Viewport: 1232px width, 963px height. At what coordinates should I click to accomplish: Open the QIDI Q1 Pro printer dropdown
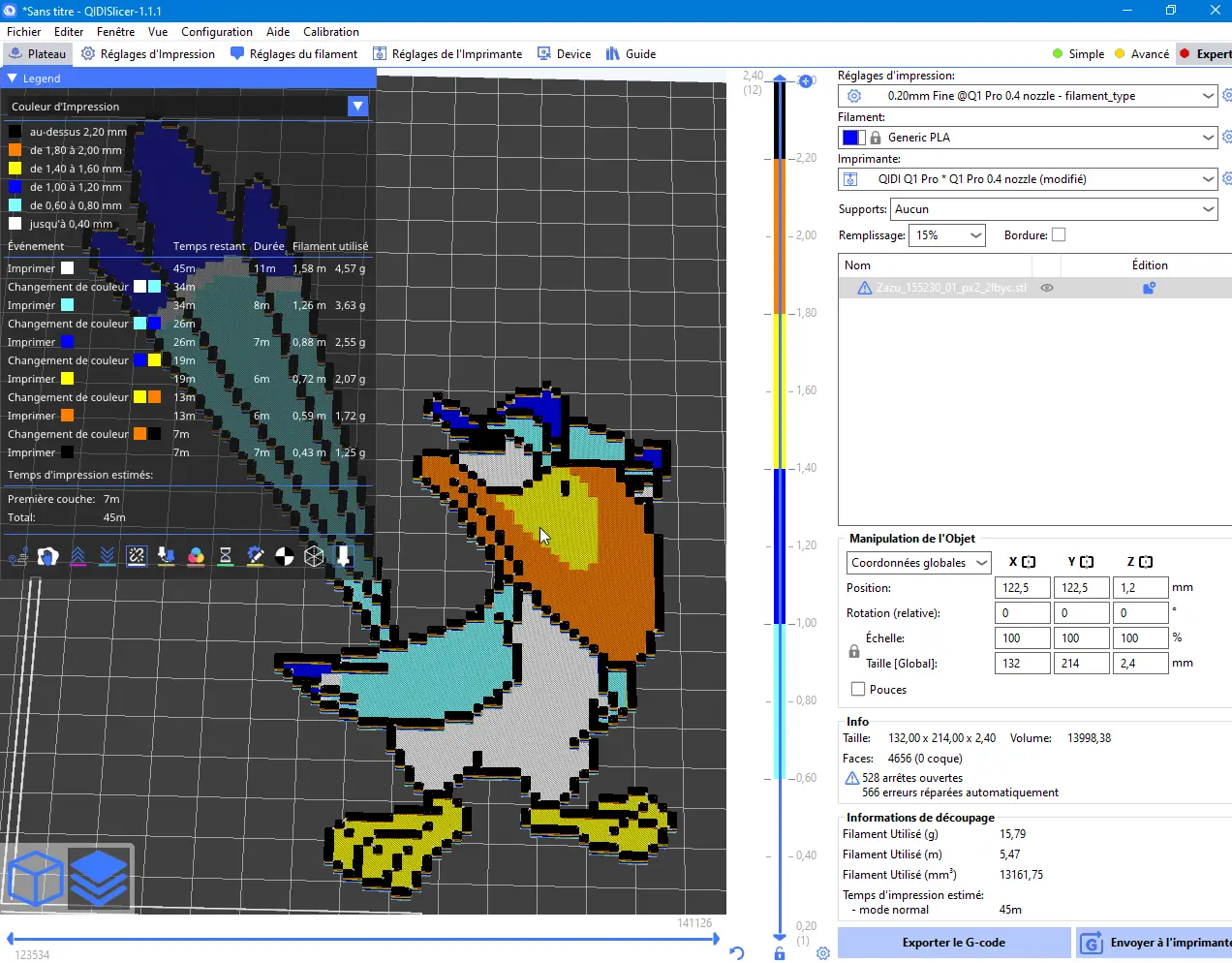pos(1028,179)
